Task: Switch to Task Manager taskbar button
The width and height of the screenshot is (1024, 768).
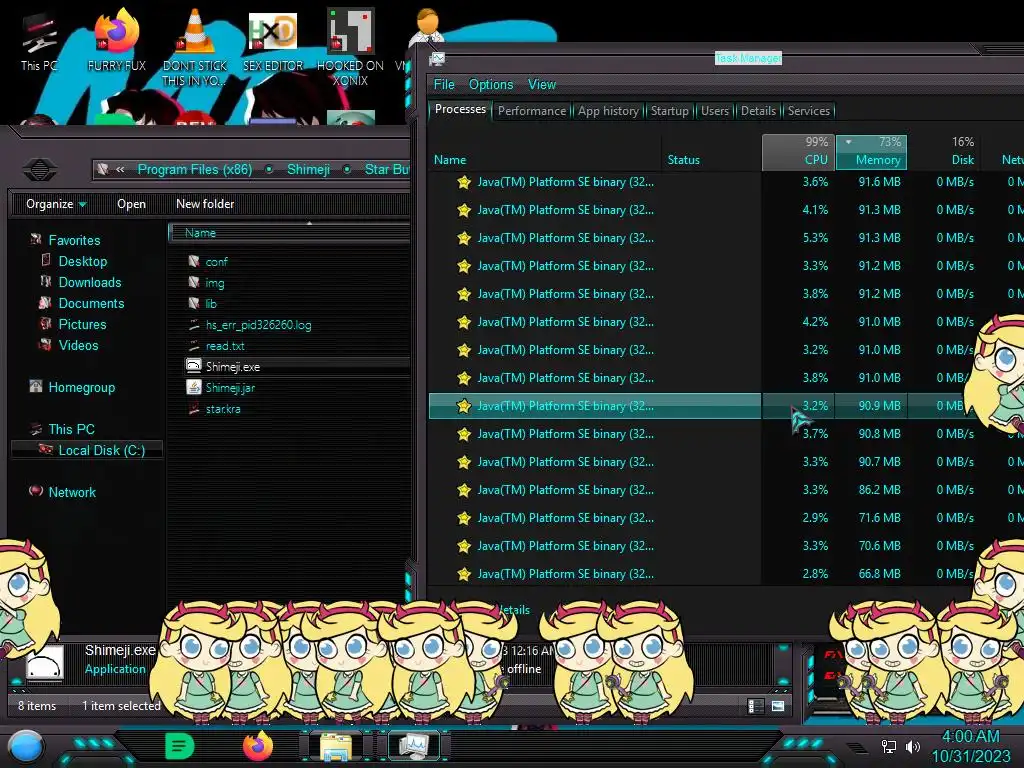Action: click(x=414, y=746)
